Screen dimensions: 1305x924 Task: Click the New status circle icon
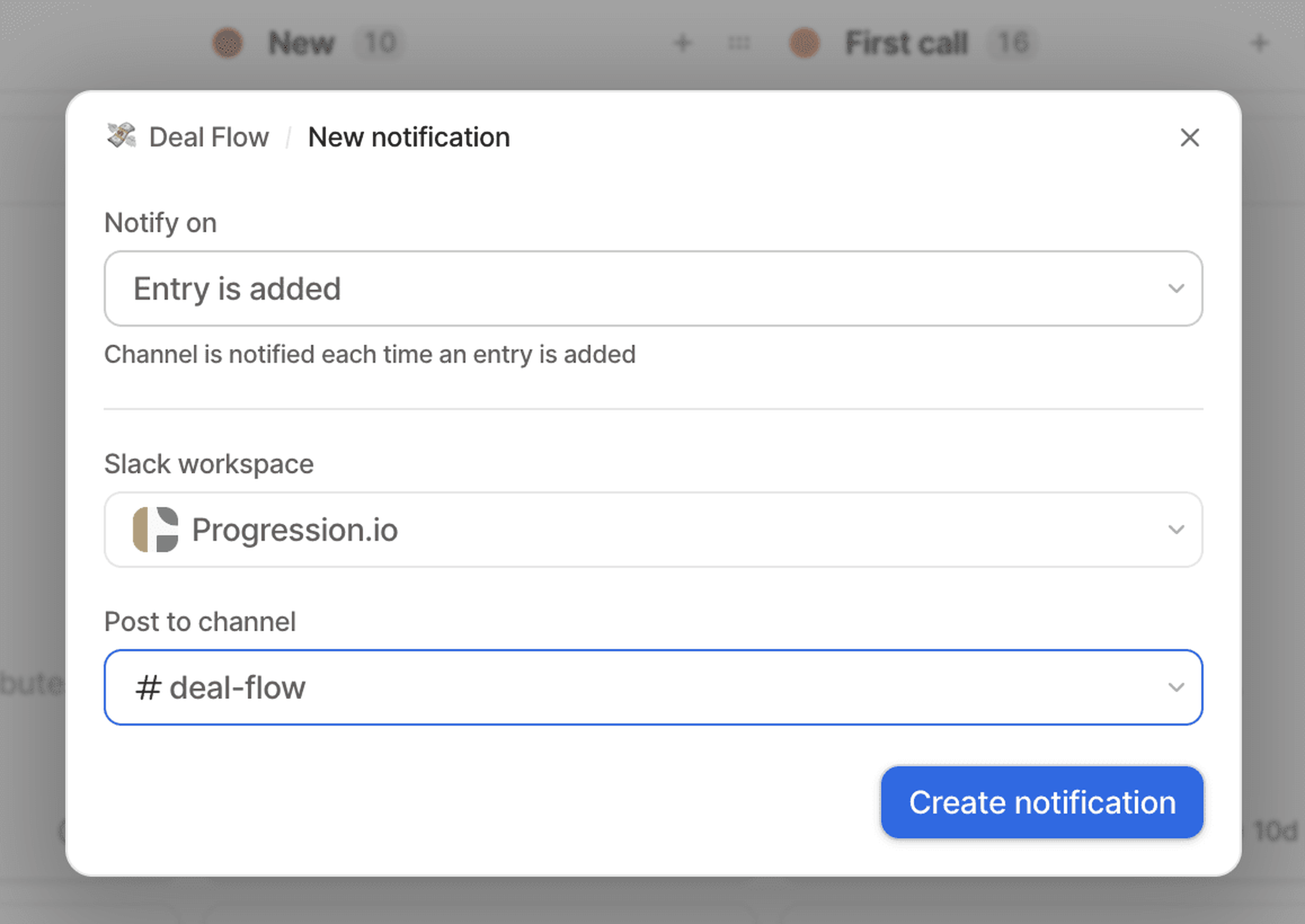tap(228, 43)
